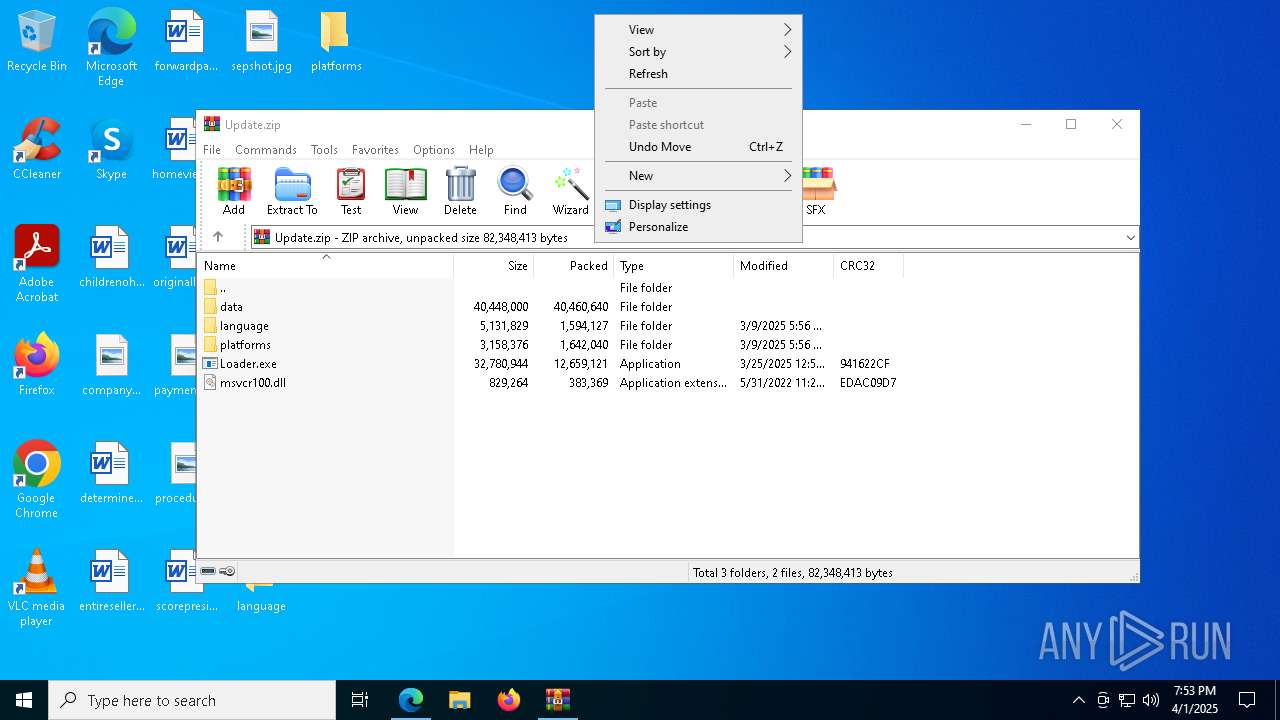Click the Find magnifier icon
The image size is (1280, 720).
(x=515, y=191)
